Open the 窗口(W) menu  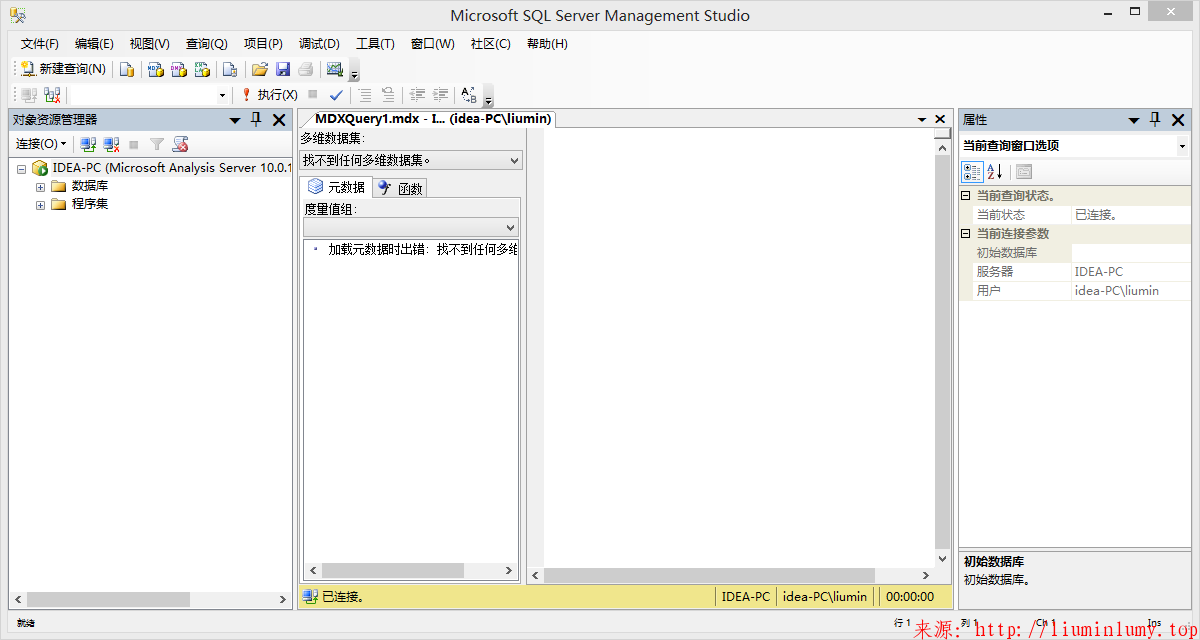(432, 44)
